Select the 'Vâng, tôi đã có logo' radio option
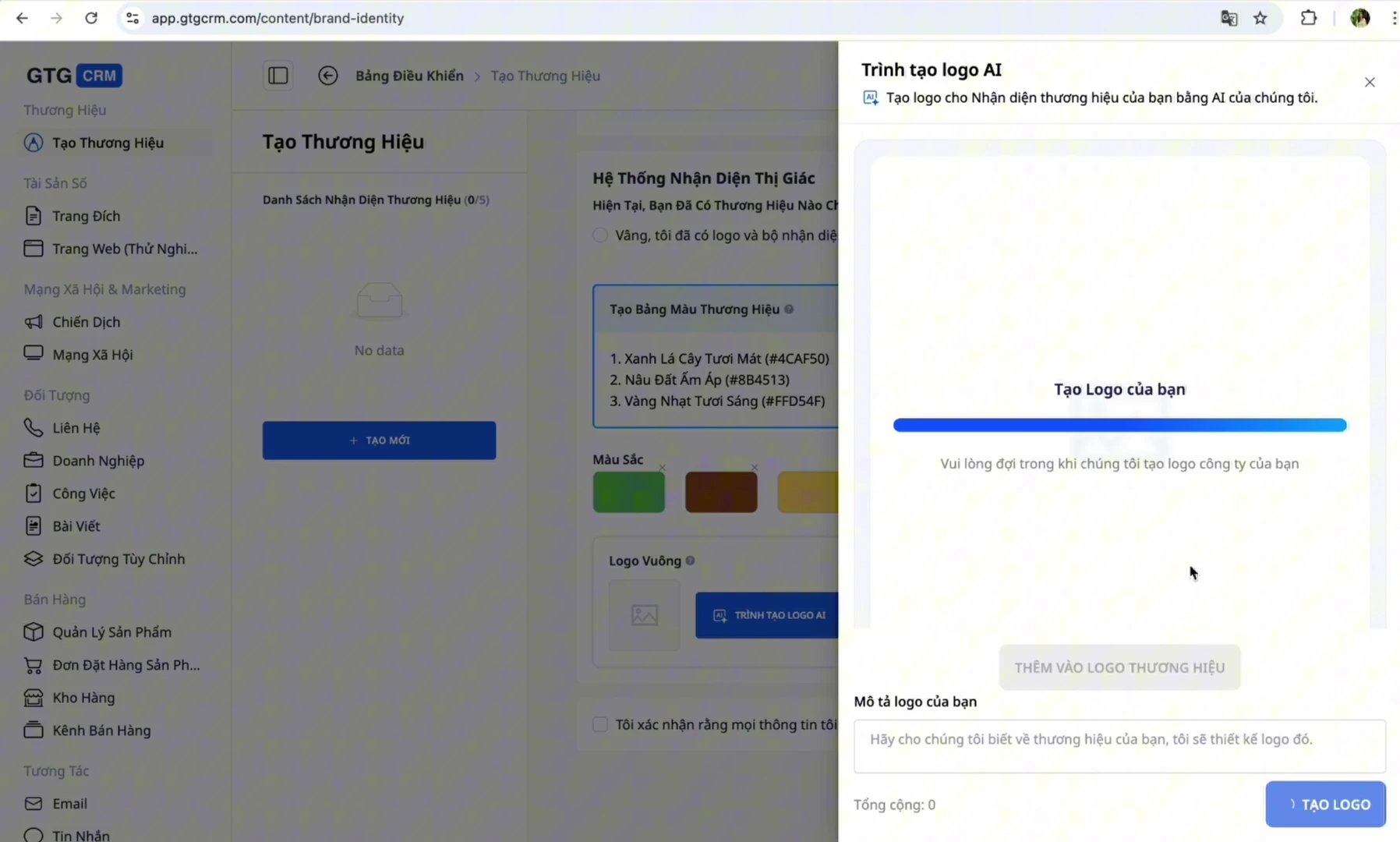This screenshot has height=842, width=1400. tap(600, 235)
